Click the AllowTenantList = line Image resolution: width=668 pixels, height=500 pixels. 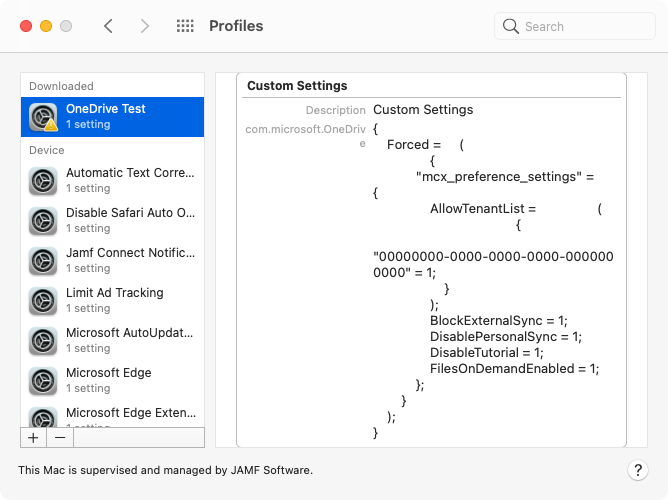click(x=483, y=209)
